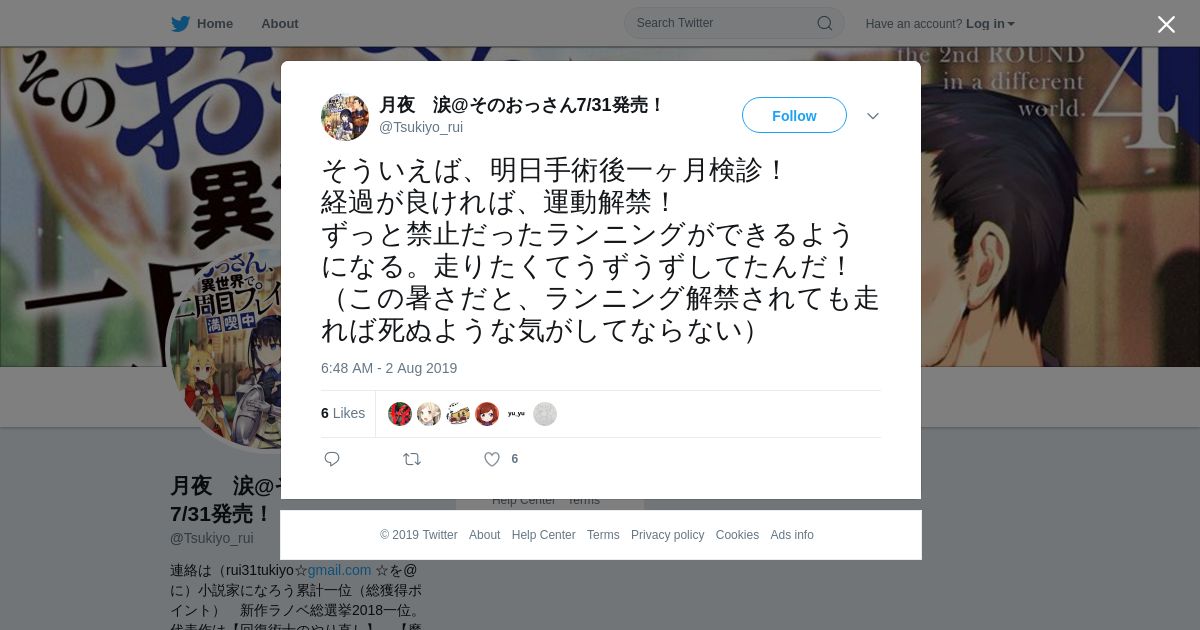Click the Twitter bird Home icon
This screenshot has height=630, width=1200.
(180, 24)
